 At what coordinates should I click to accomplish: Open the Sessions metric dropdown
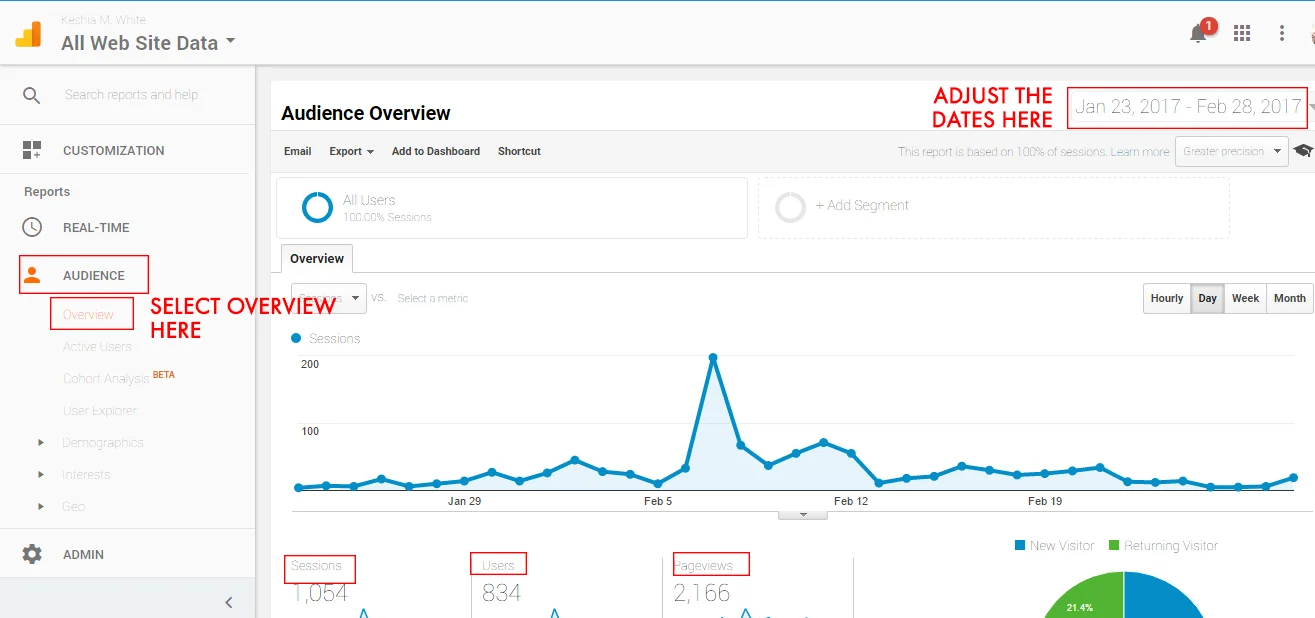[328, 298]
